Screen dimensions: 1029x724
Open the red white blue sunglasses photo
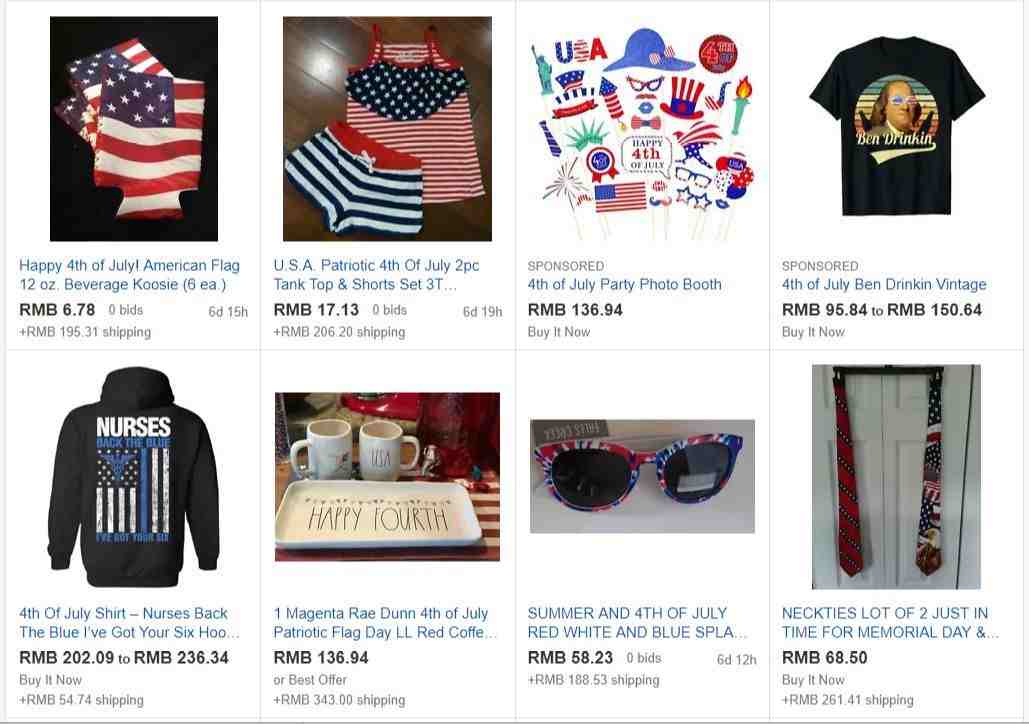[x=642, y=477]
